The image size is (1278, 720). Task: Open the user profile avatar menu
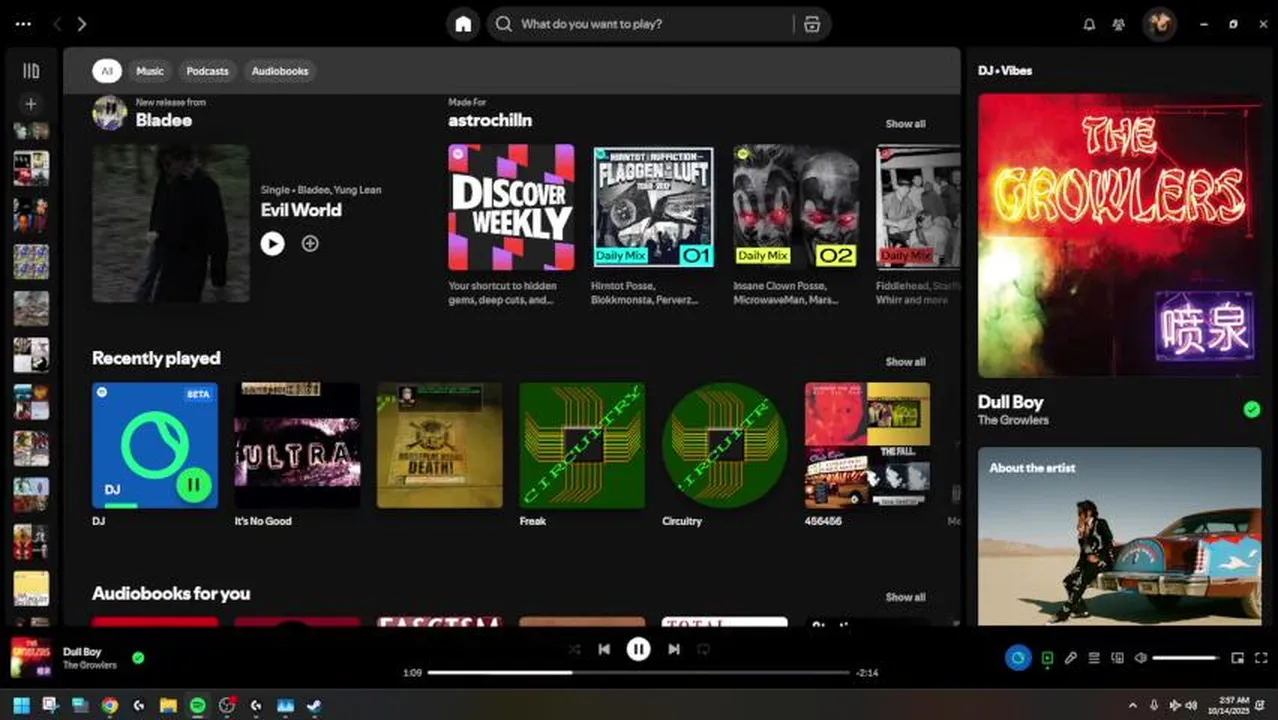click(1160, 24)
